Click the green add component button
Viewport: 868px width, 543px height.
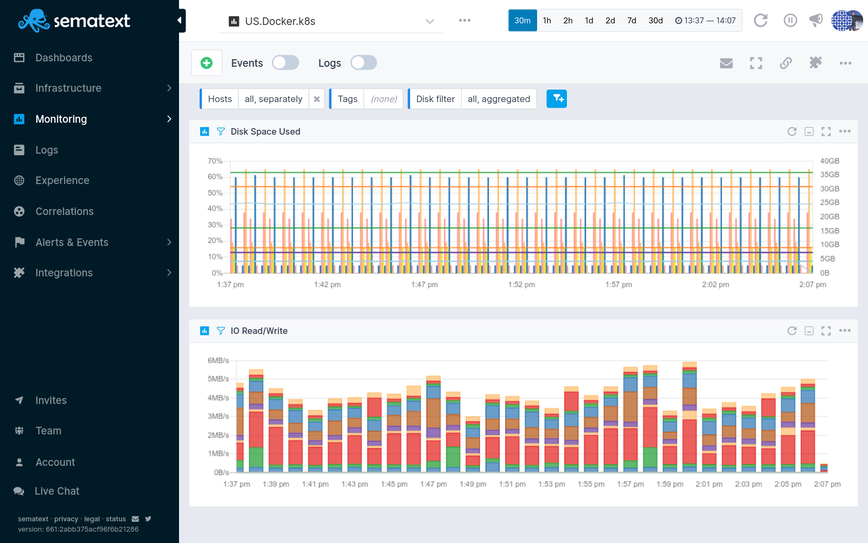(206, 63)
